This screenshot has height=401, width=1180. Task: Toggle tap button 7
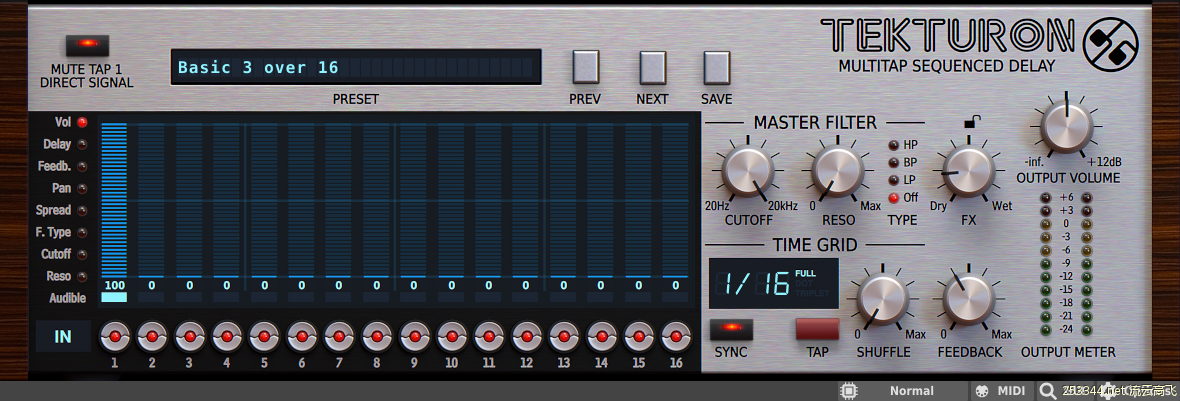[x=339, y=337]
